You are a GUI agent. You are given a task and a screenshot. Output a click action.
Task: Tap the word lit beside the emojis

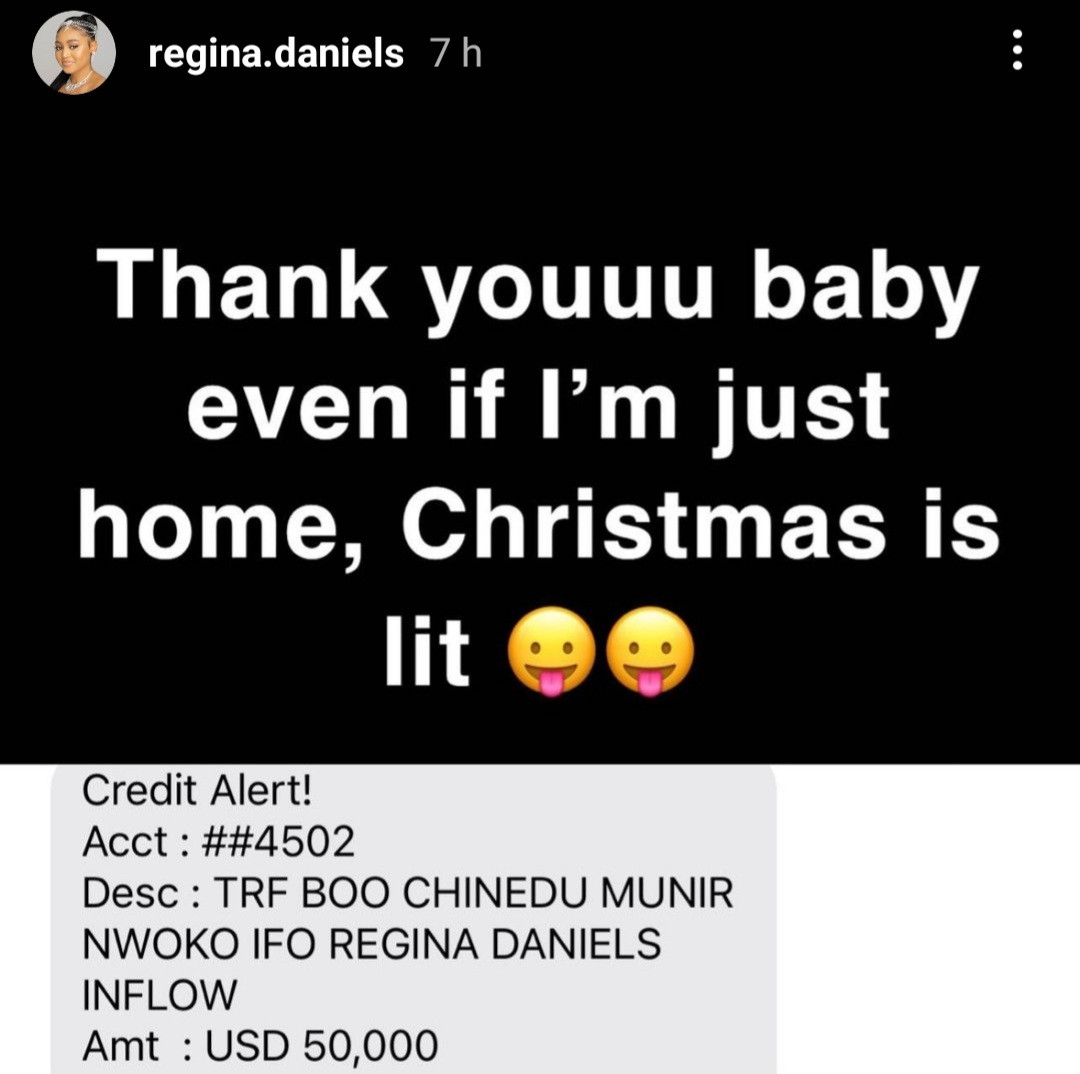(427, 649)
